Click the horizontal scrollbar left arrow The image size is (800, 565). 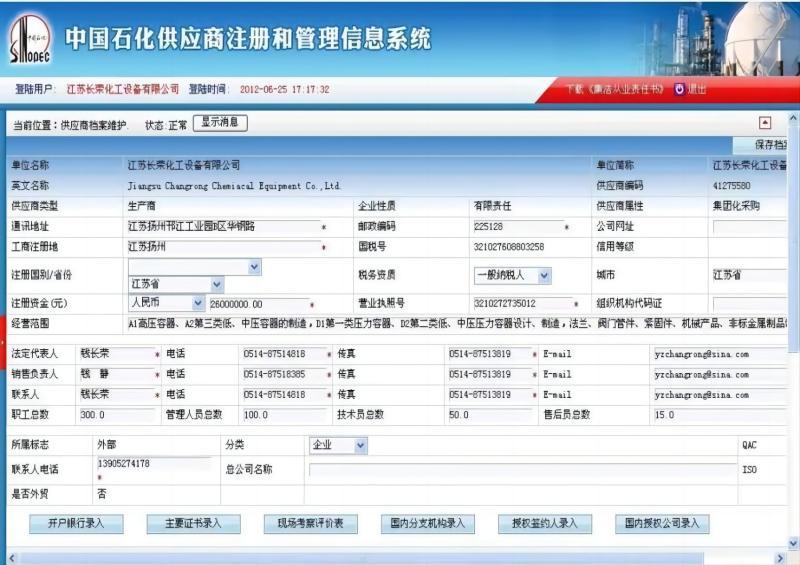coord(12,558)
